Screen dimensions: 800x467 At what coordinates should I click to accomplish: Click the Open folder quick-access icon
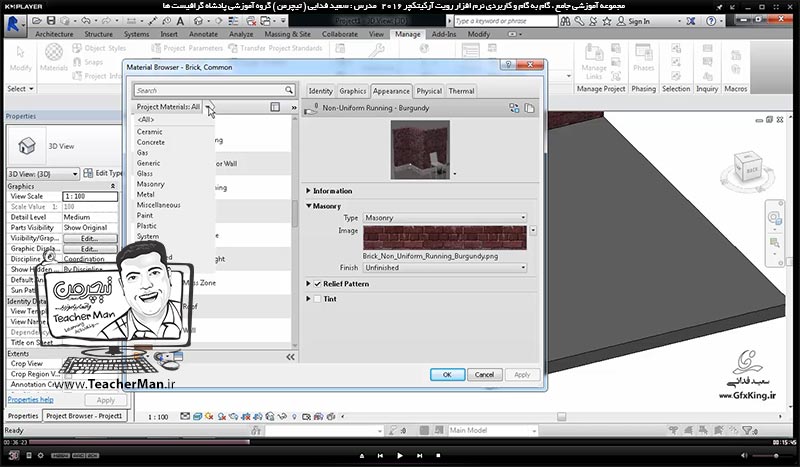click(36, 21)
